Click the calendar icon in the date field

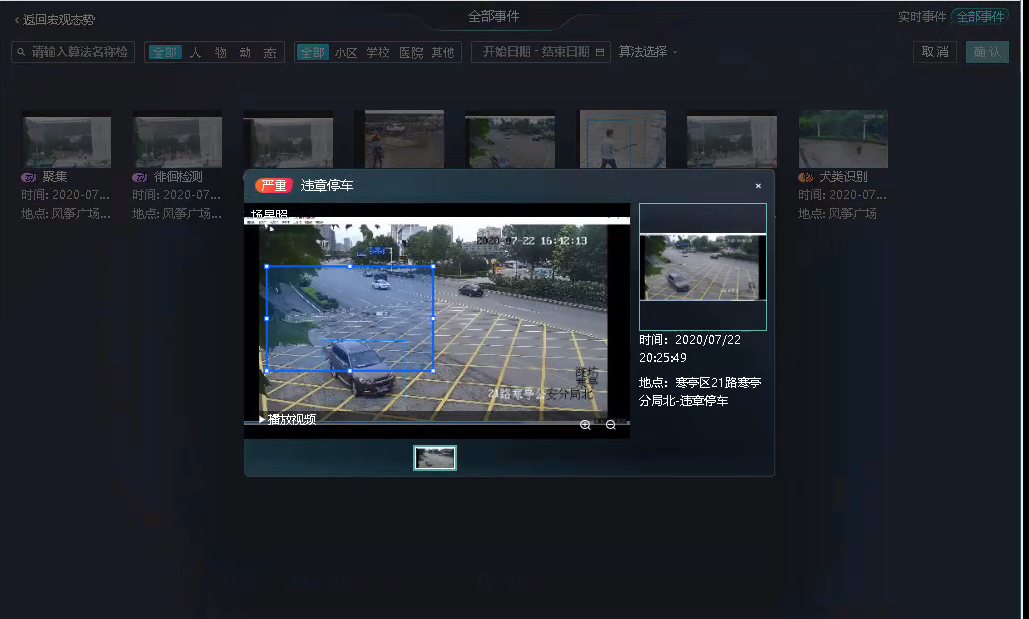click(600, 52)
